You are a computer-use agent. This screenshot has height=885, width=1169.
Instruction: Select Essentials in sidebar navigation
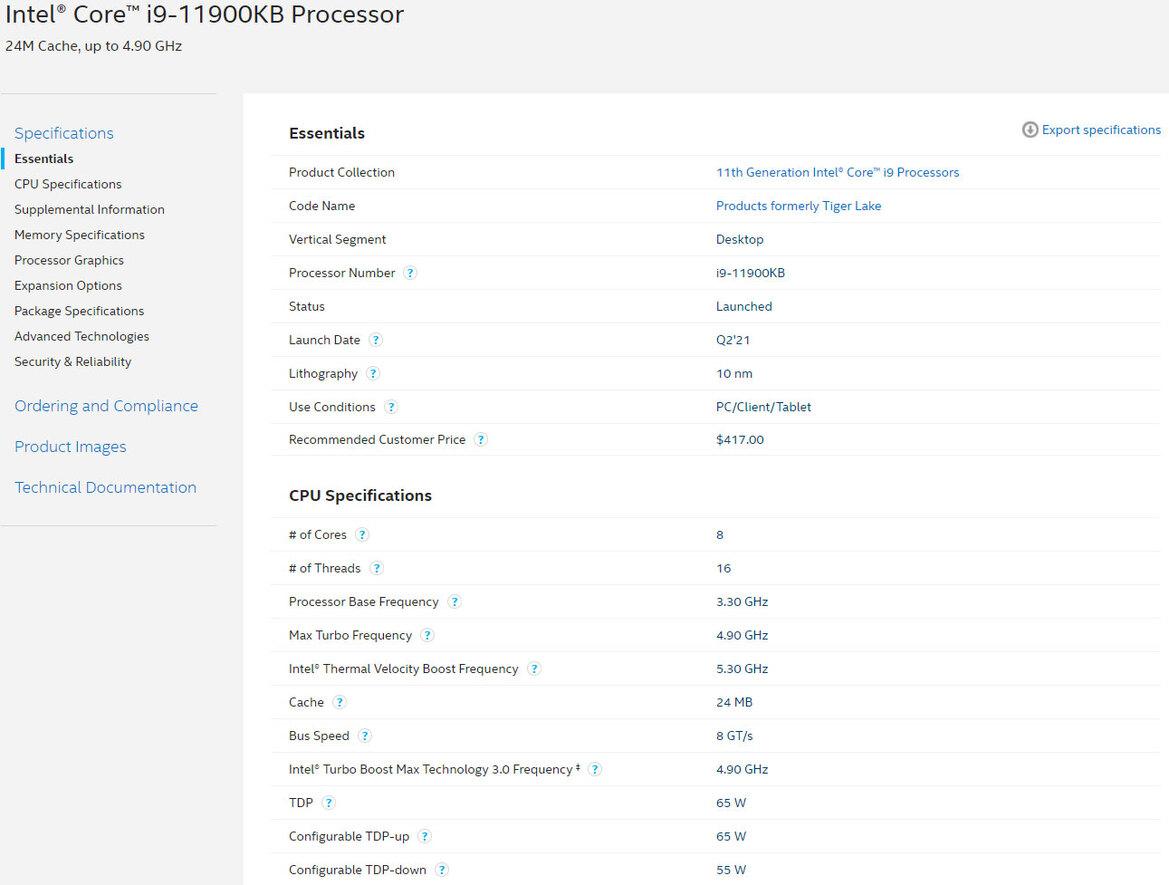click(x=44, y=159)
